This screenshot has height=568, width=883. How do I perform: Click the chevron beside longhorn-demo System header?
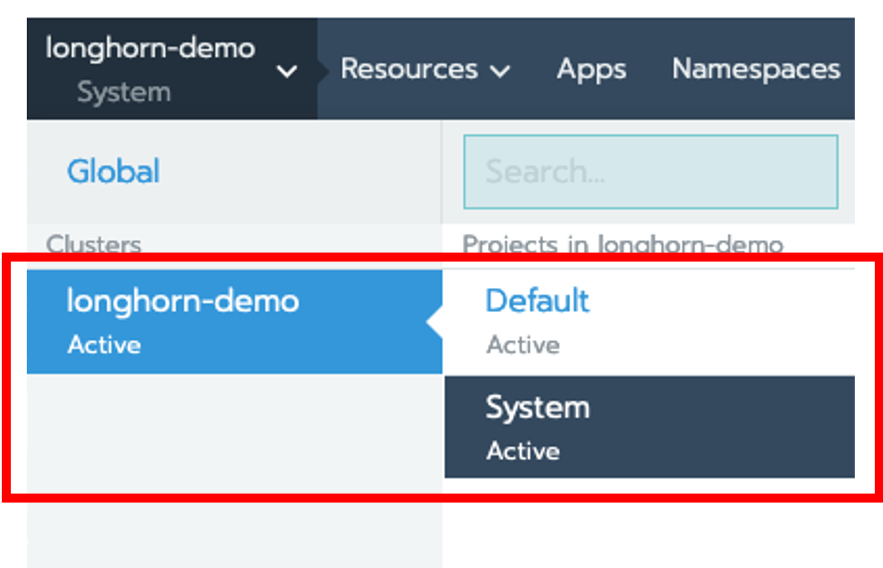pos(287,72)
